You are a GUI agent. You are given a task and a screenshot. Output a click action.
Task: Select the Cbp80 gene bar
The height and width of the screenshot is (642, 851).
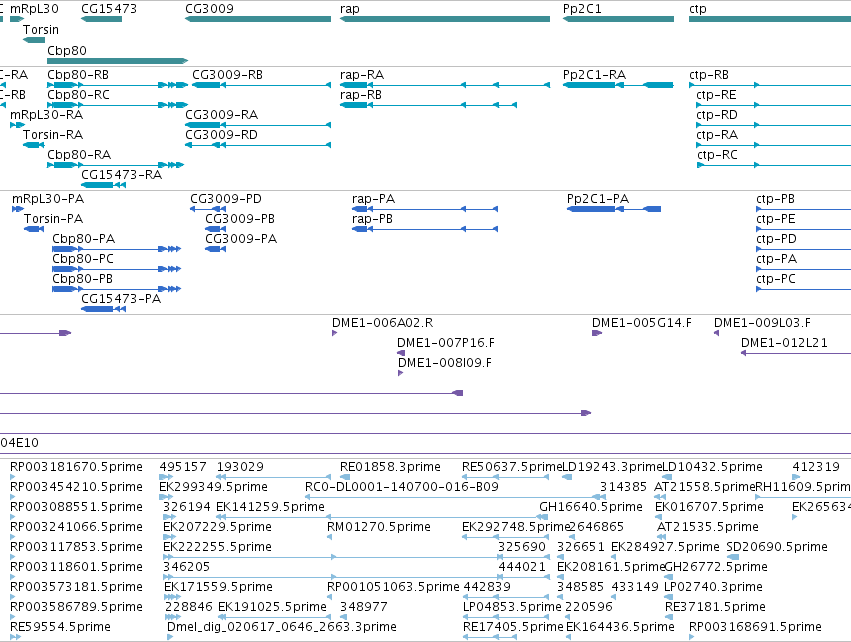click(x=117, y=61)
